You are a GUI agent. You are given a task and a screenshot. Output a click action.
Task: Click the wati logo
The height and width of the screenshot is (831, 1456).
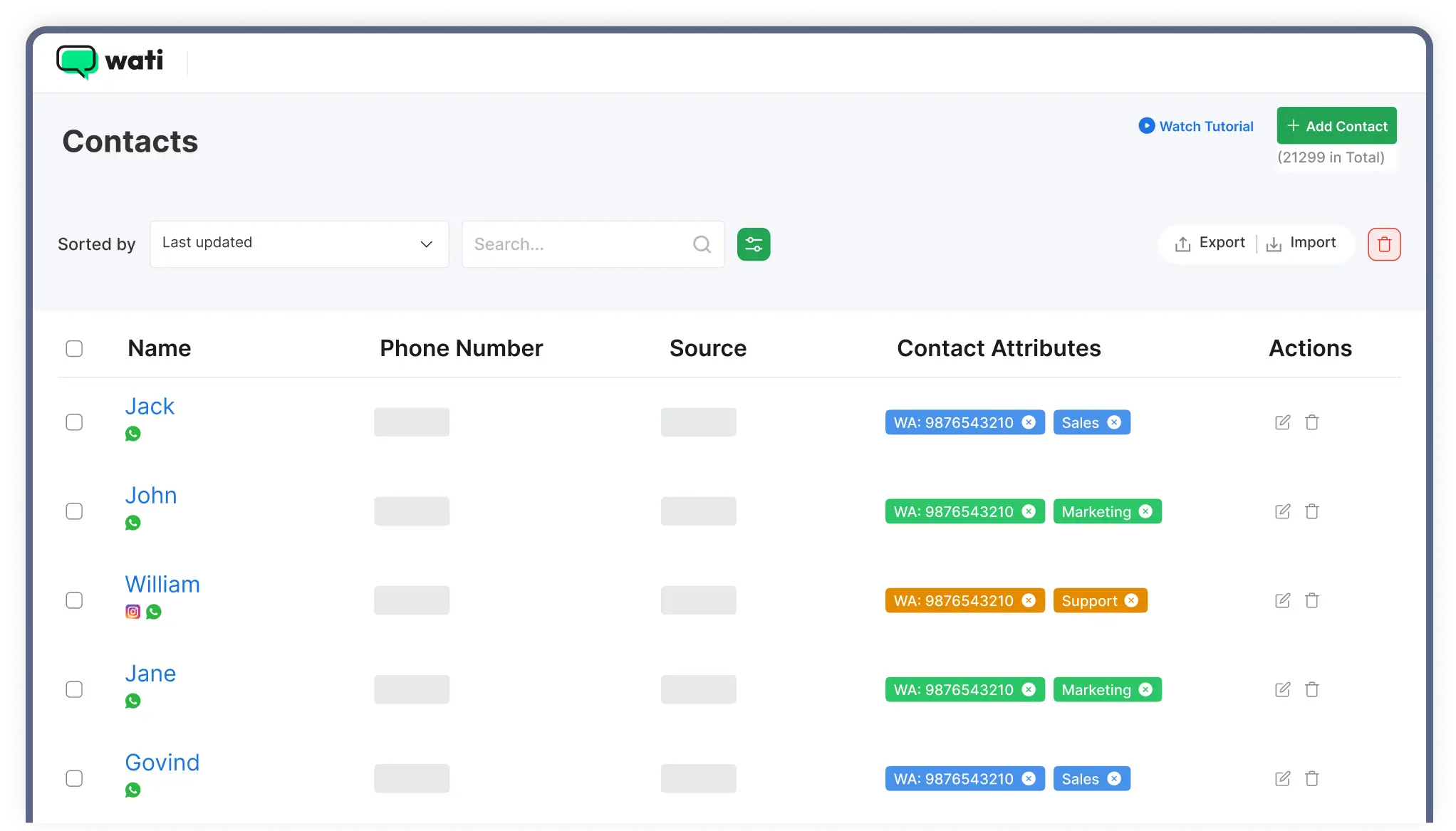(110, 62)
